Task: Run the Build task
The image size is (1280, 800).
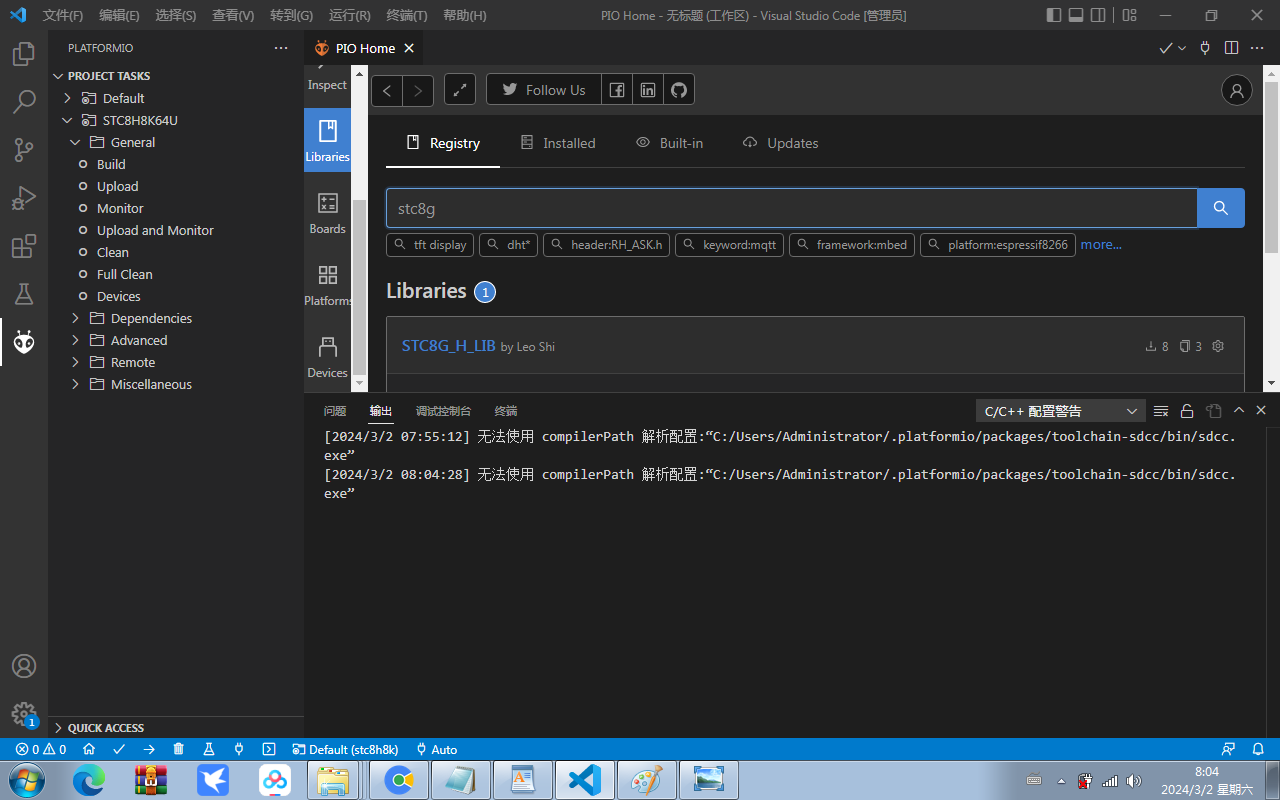Action: tap(111, 164)
